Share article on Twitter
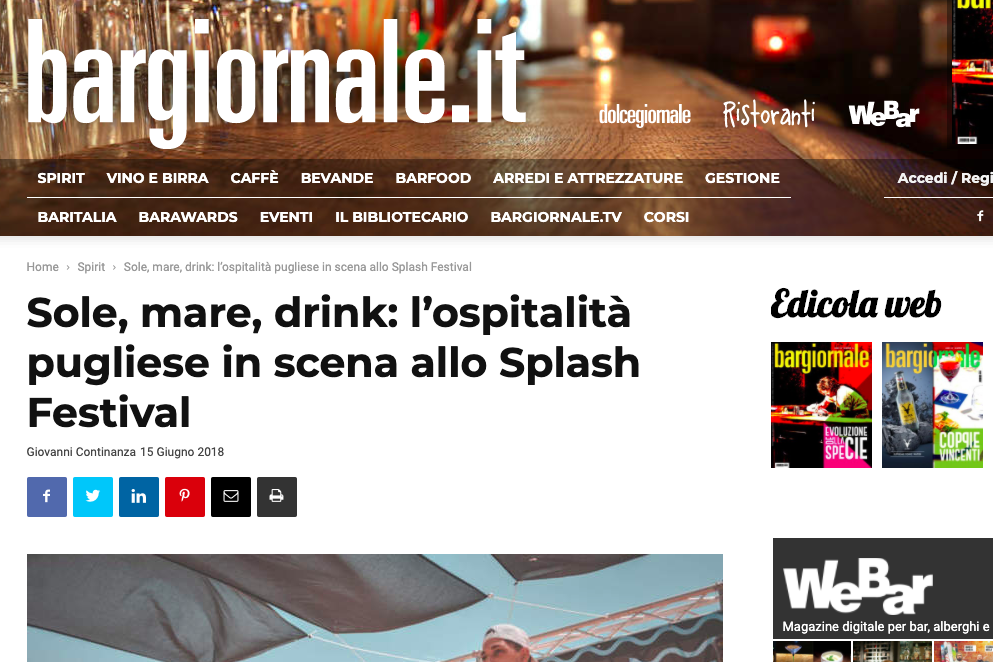 [x=93, y=497]
